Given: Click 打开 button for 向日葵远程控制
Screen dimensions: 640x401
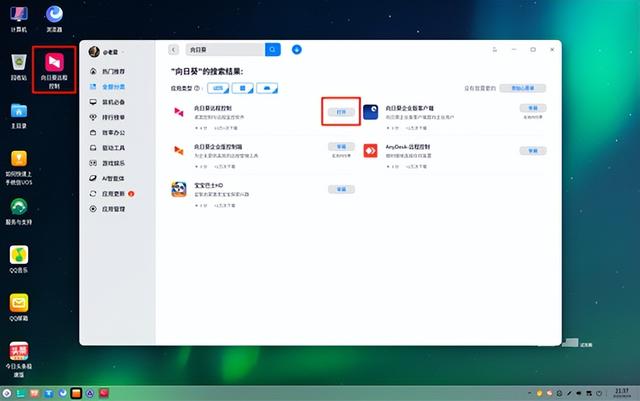Looking at the screenshot, I should coord(341,112).
